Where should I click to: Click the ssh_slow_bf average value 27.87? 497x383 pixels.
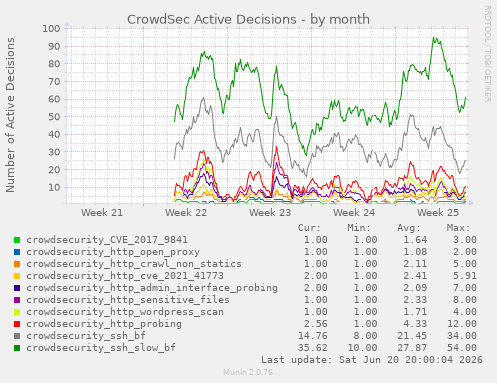412,348
